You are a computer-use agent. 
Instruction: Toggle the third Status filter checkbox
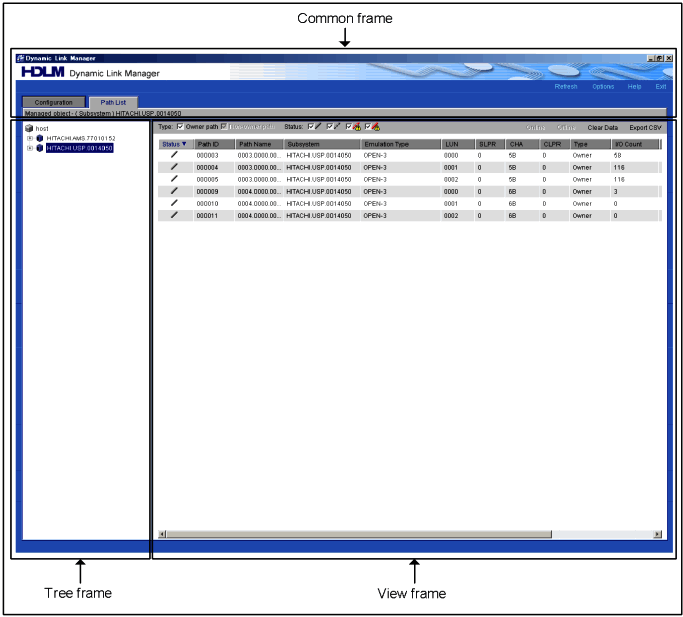click(x=349, y=127)
